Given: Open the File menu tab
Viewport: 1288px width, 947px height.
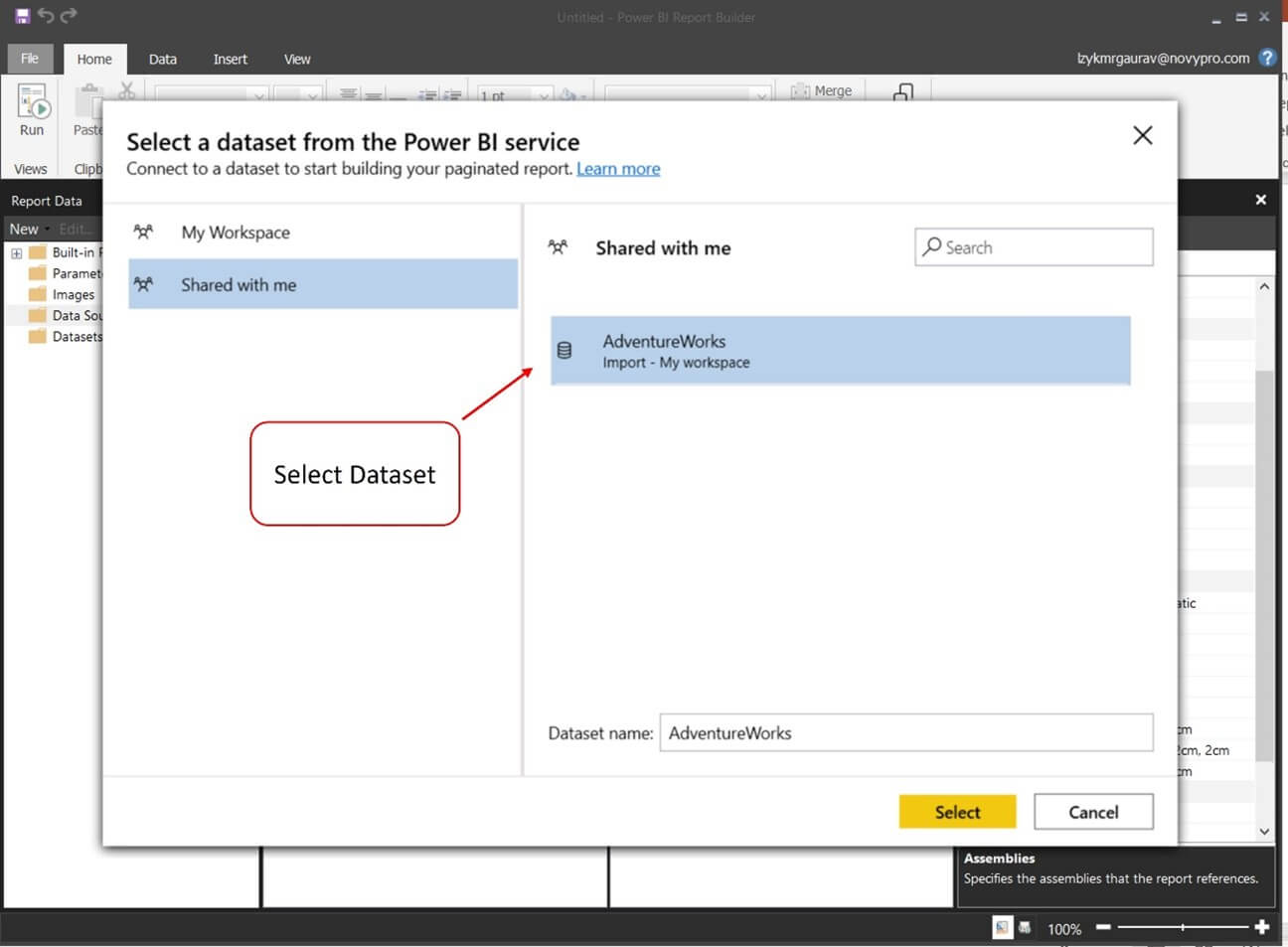Looking at the screenshot, I should (x=30, y=59).
